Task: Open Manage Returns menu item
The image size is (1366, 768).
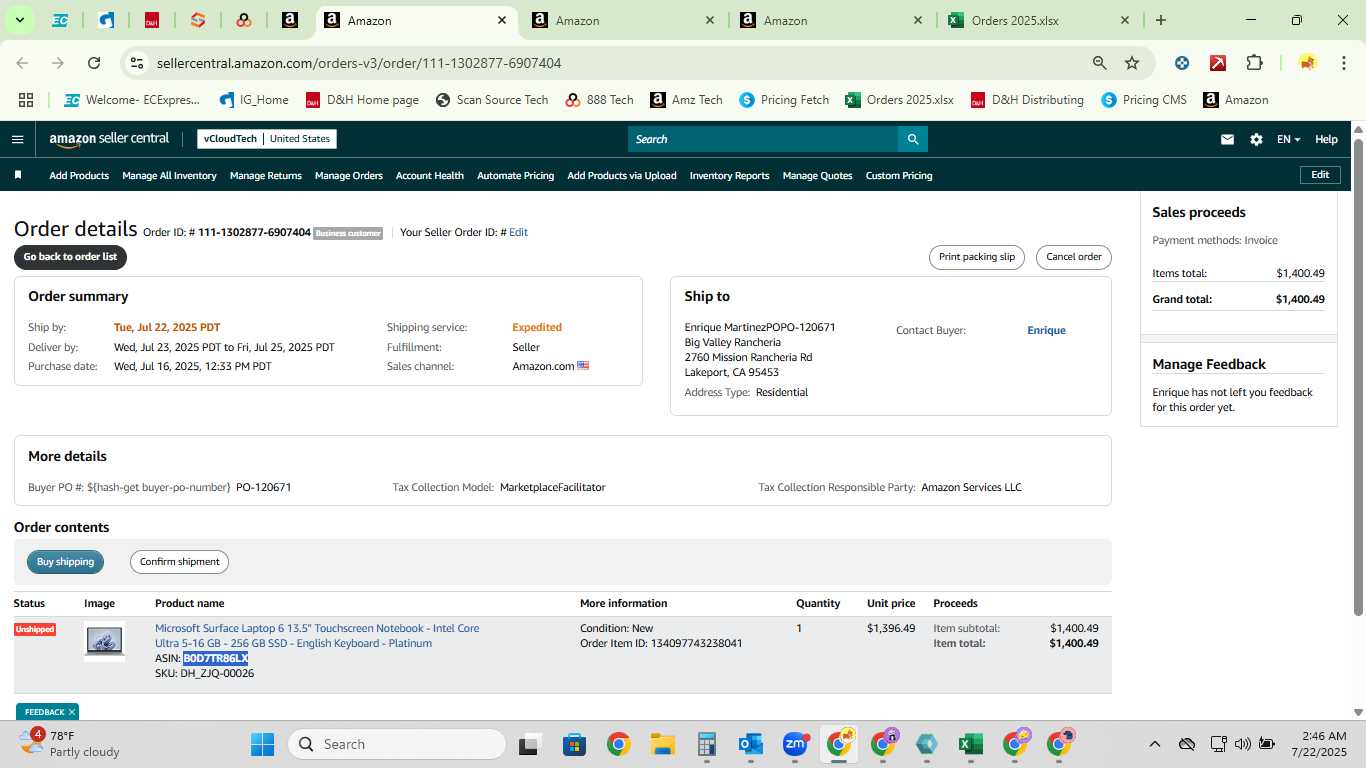Action: coord(265,175)
